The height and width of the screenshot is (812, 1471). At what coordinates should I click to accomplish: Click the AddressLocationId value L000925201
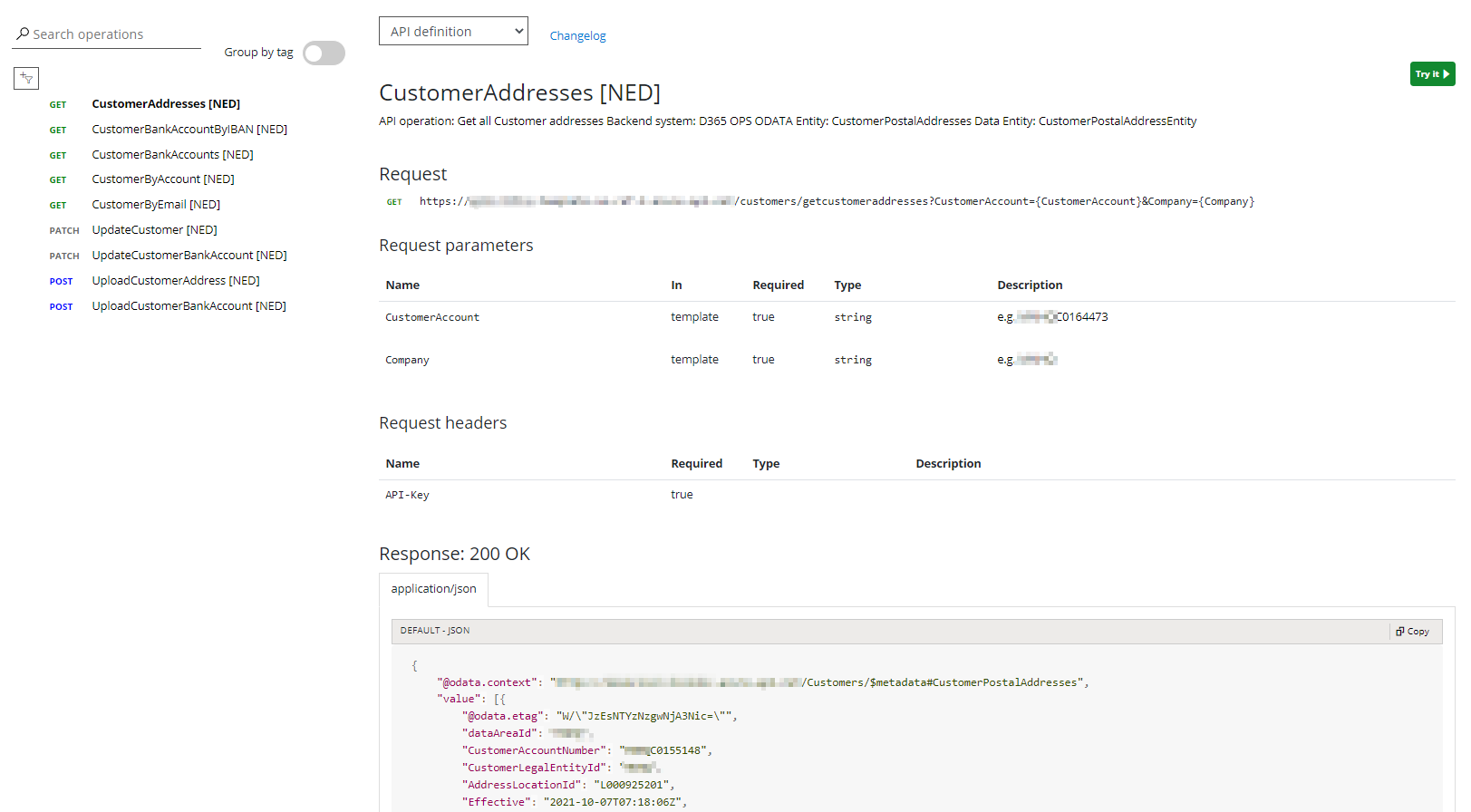point(631,785)
